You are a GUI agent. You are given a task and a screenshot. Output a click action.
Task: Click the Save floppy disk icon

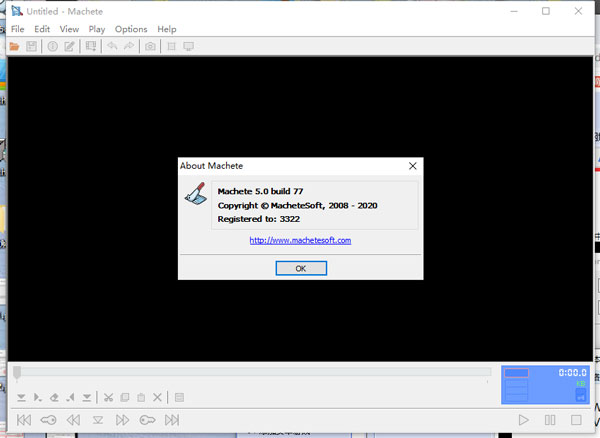pos(31,47)
